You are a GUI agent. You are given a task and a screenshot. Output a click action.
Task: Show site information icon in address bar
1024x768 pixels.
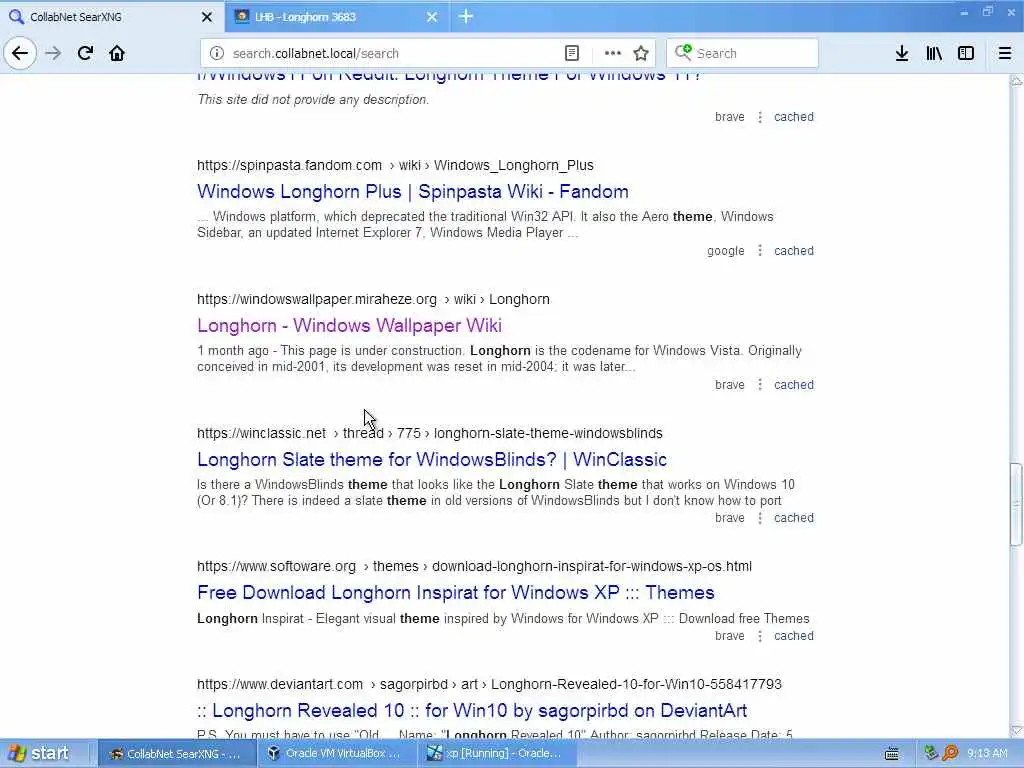click(217, 54)
